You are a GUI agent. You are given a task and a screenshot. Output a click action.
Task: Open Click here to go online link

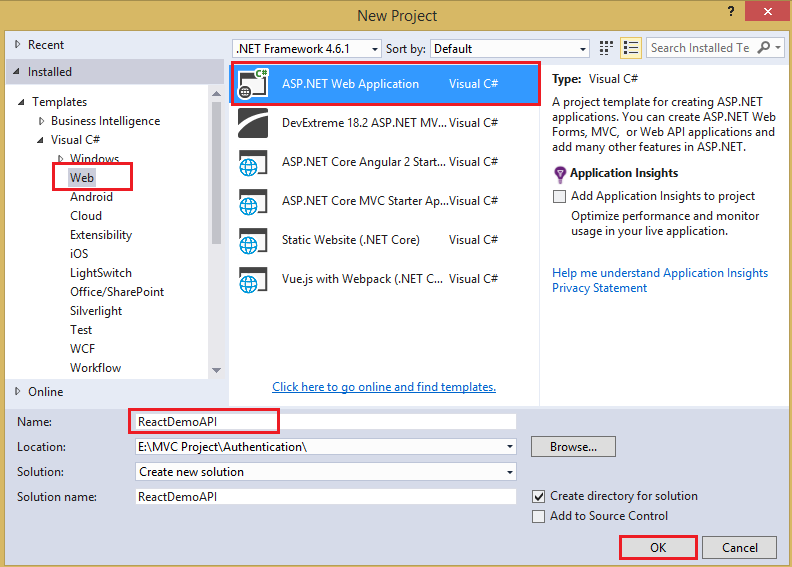[x=384, y=387]
